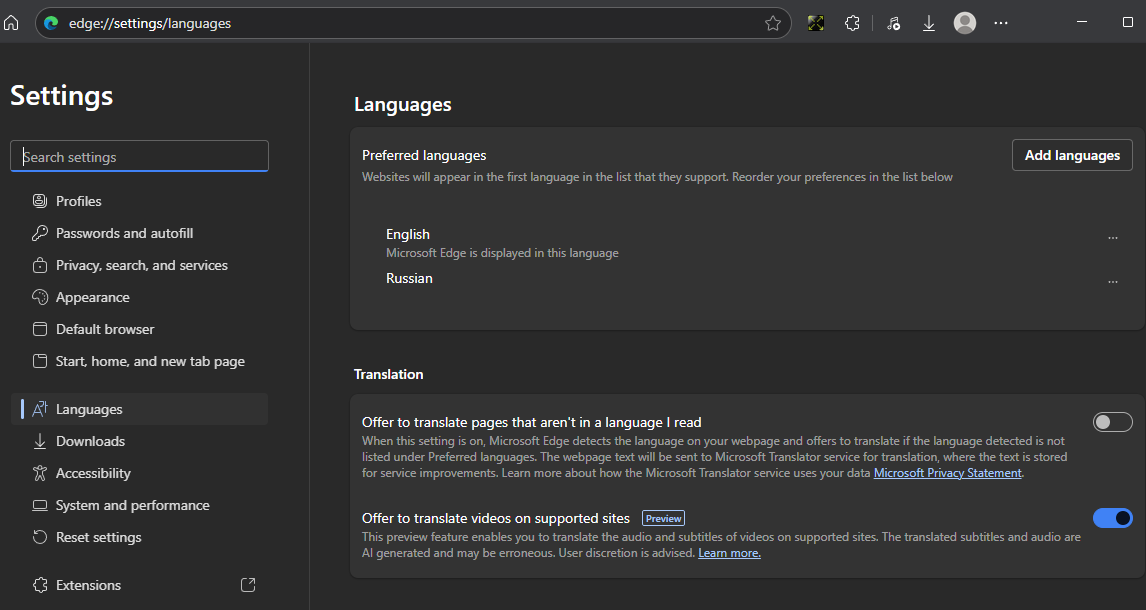Open the Downloads toolbar icon
This screenshot has height=610, width=1146.
tap(929, 23)
